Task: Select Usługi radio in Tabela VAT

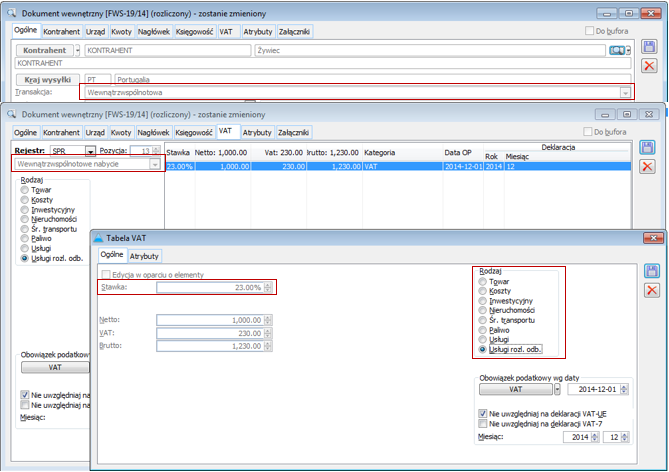Action: 483,339
